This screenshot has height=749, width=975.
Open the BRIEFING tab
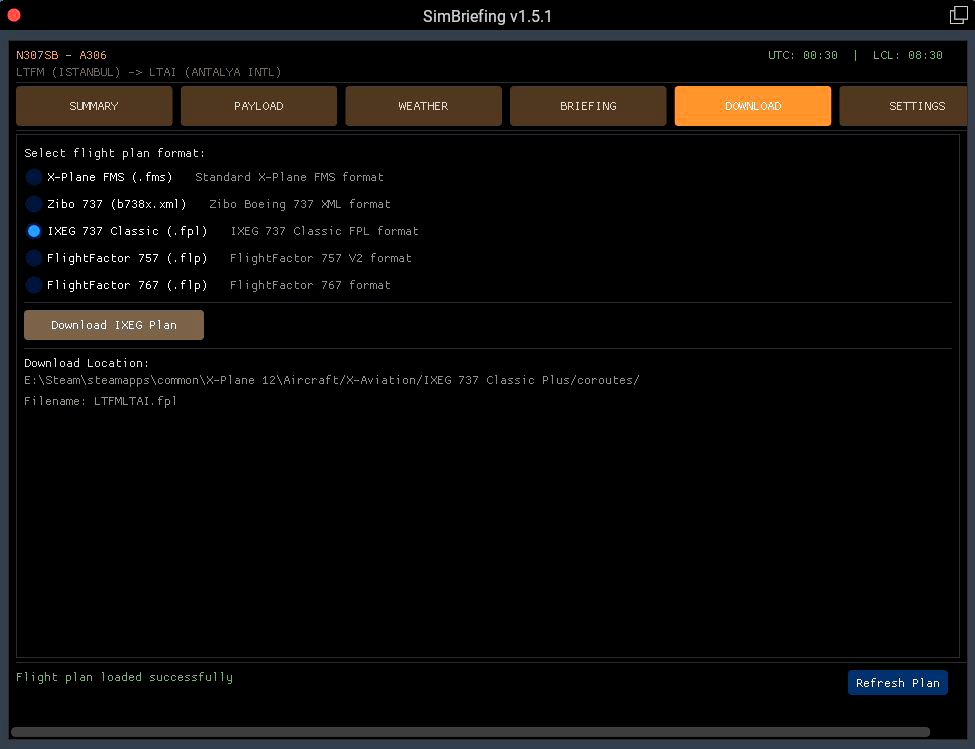pos(588,105)
